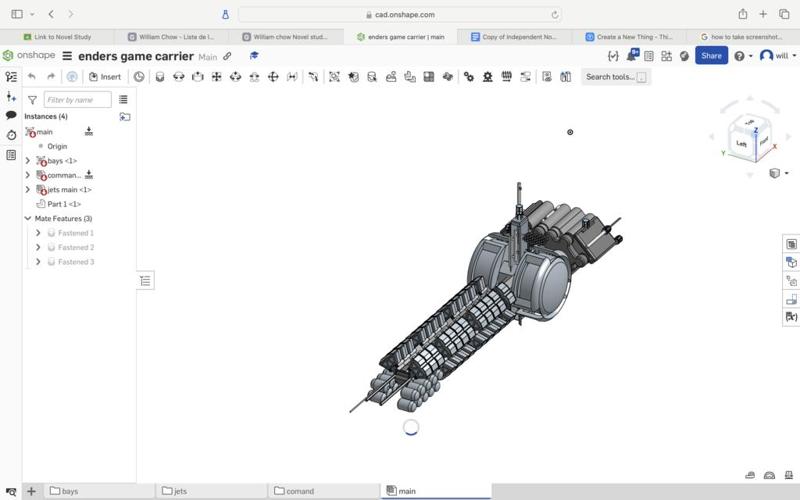
Task: Click the list view icon beside filter box
Action: pyautogui.click(x=123, y=99)
